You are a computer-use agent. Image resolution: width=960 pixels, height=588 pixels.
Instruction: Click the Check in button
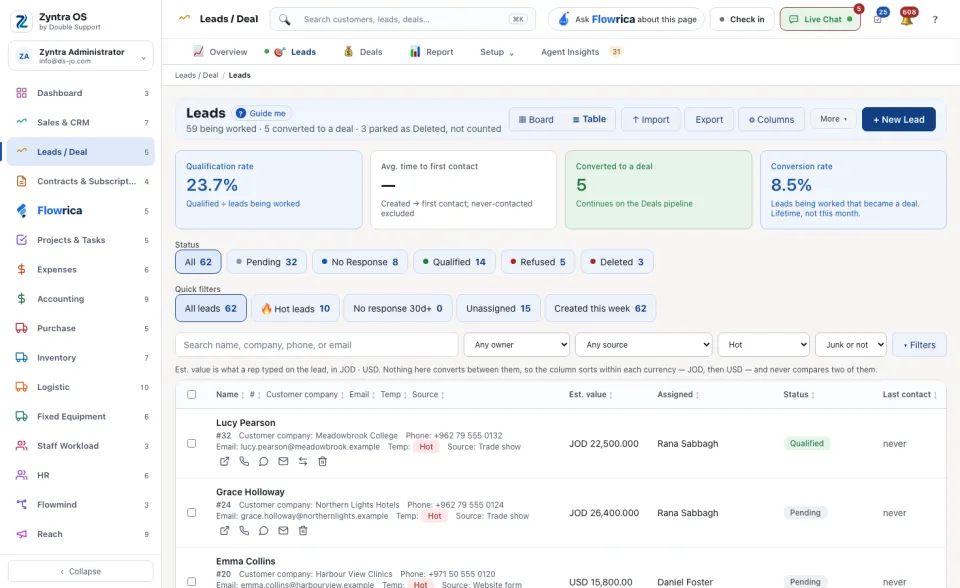click(742, 19)
